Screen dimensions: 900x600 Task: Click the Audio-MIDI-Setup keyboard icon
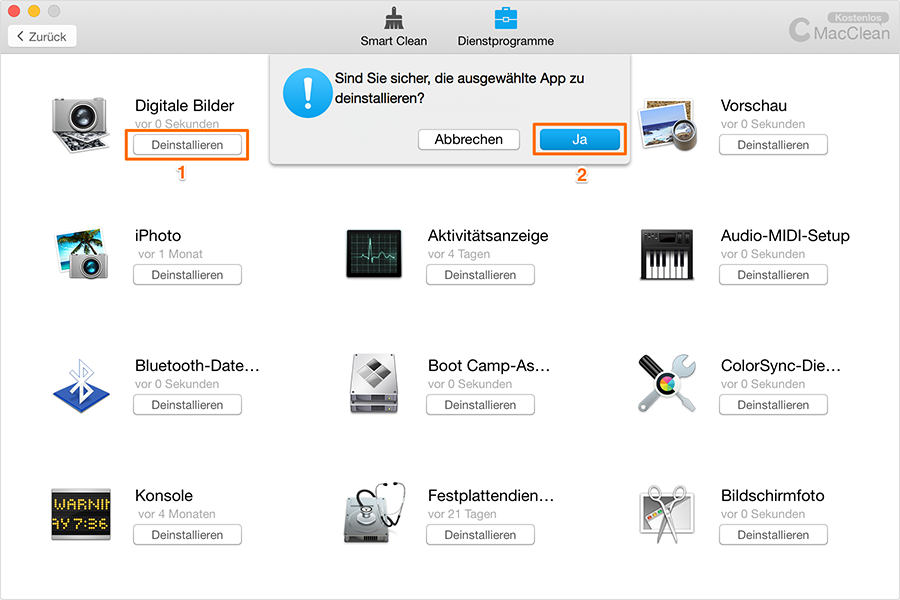click(x=666, y=254)
